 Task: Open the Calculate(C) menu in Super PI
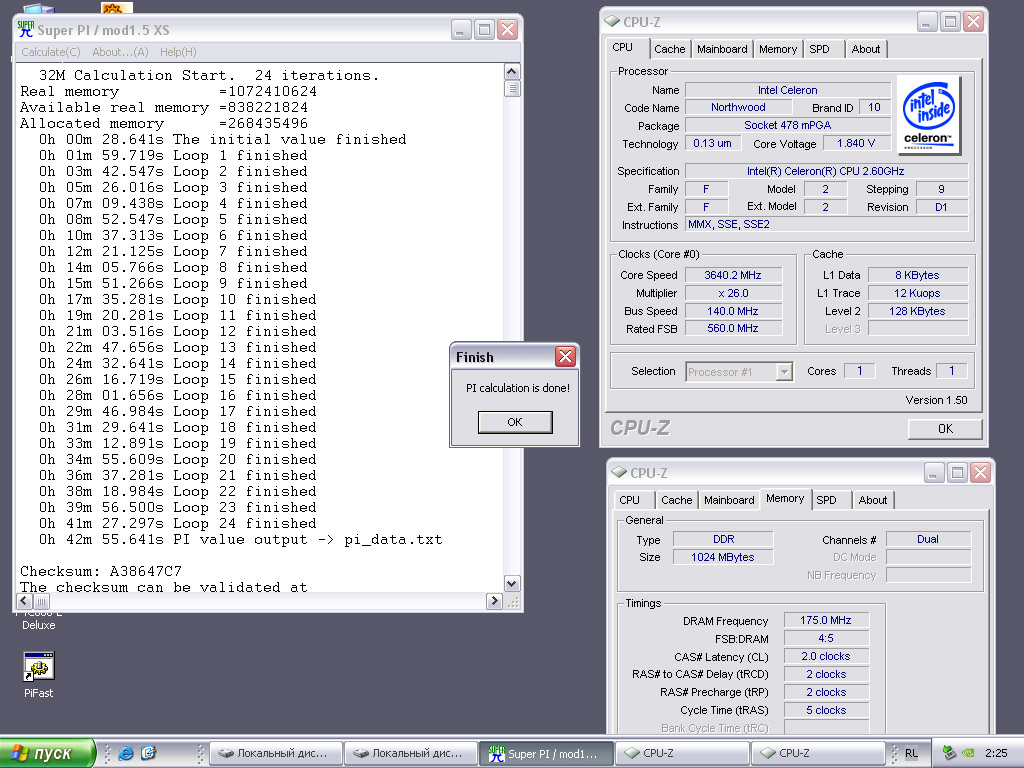click(x=50, y=52)
